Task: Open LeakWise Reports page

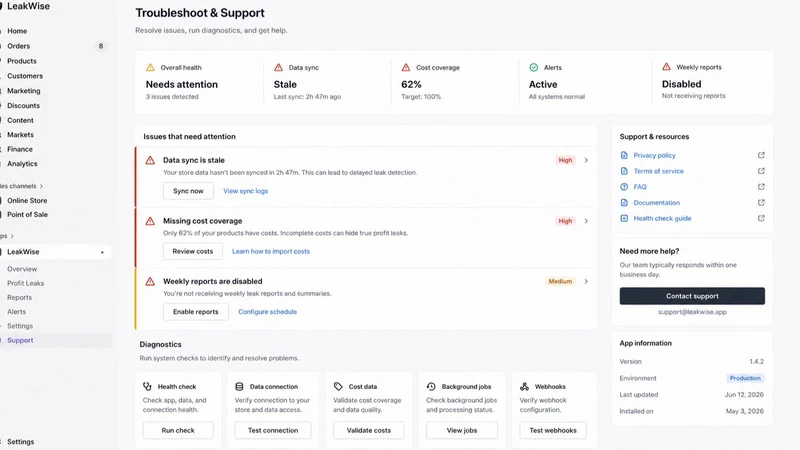Action: tap(19, 297)
